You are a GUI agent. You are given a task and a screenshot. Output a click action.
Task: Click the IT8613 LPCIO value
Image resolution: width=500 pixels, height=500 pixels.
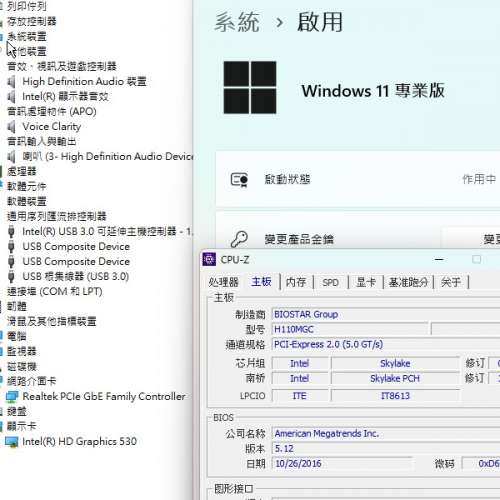pyautogui.click(x=395, y=396)
